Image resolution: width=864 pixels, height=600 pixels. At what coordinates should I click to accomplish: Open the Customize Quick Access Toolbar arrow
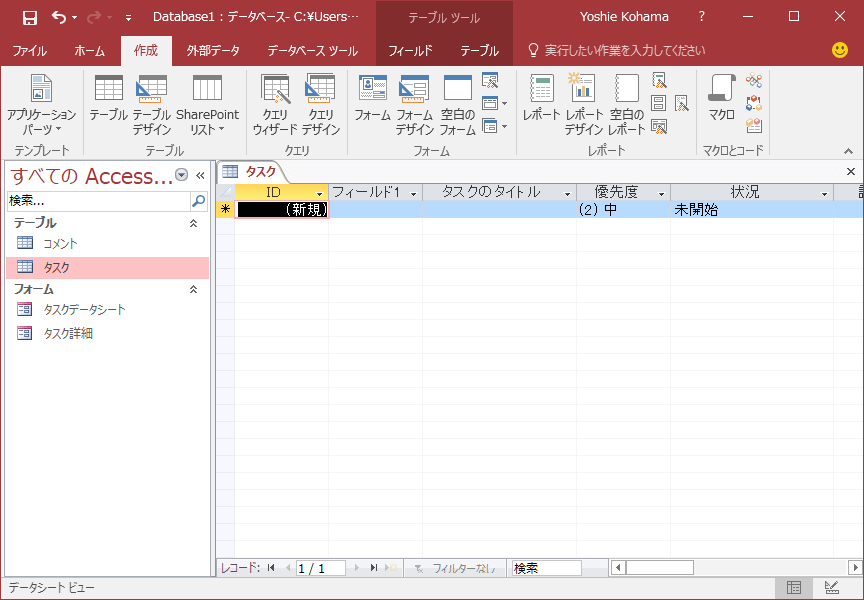pos(128,18)
